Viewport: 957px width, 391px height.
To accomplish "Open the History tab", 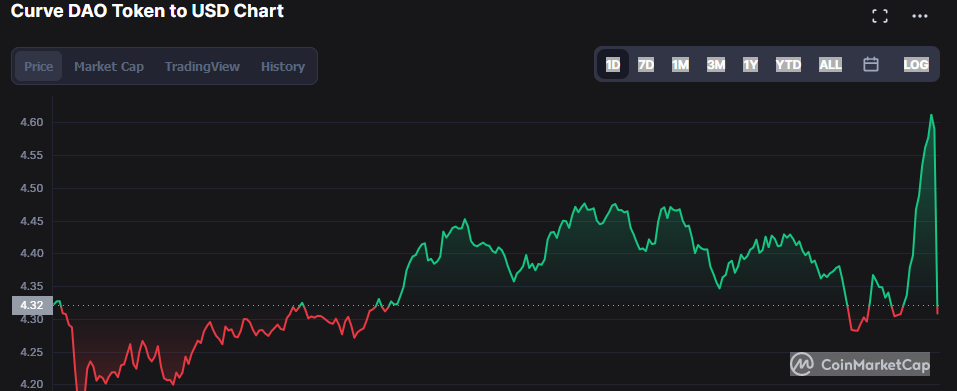I will (x=283, y=66).
